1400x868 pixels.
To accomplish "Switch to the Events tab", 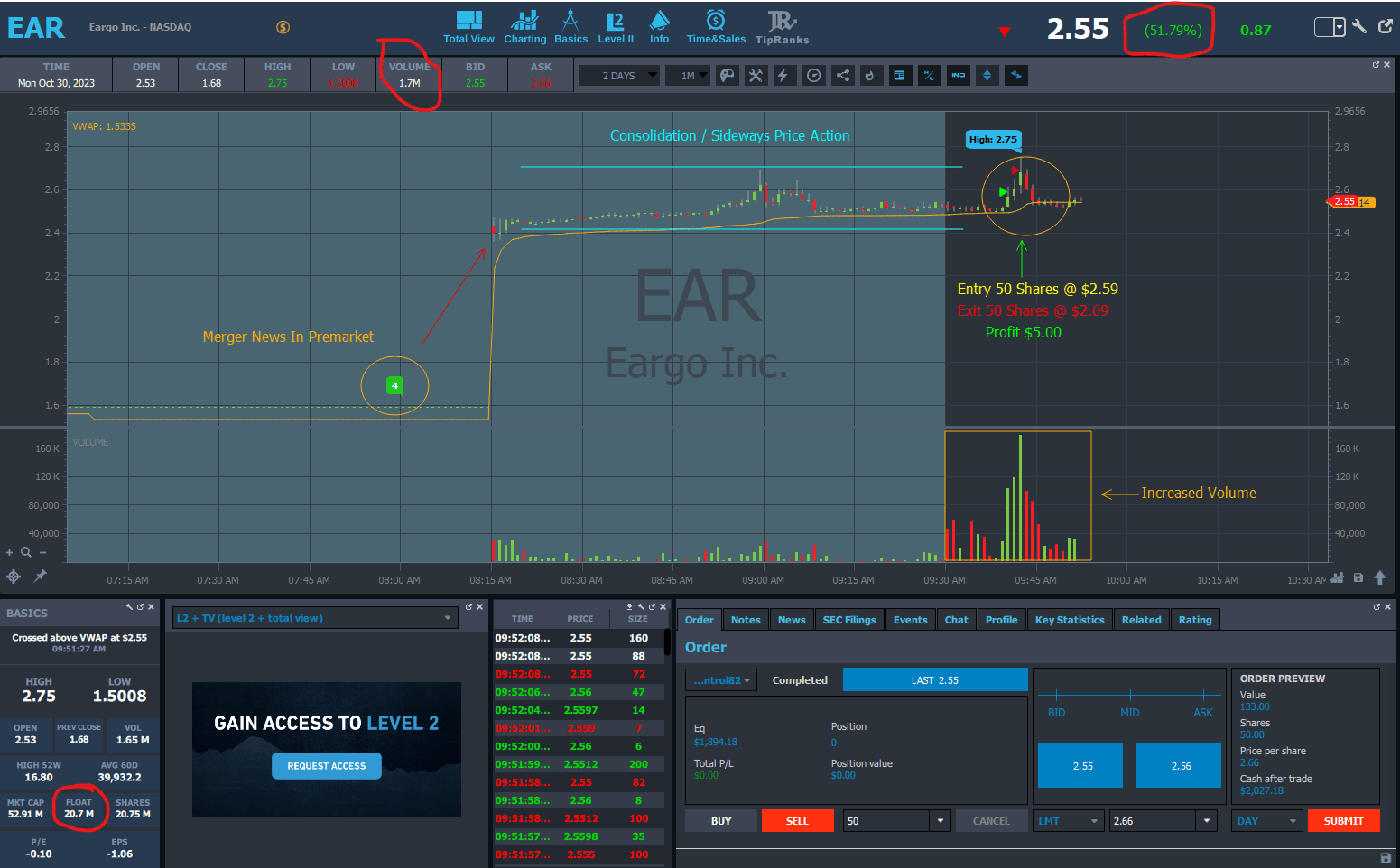I will [x=911, y=620].
